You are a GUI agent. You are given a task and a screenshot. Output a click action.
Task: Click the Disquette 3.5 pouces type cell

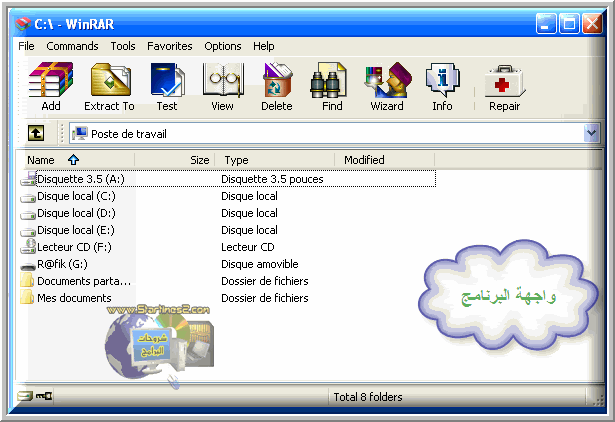click(272, 179)
